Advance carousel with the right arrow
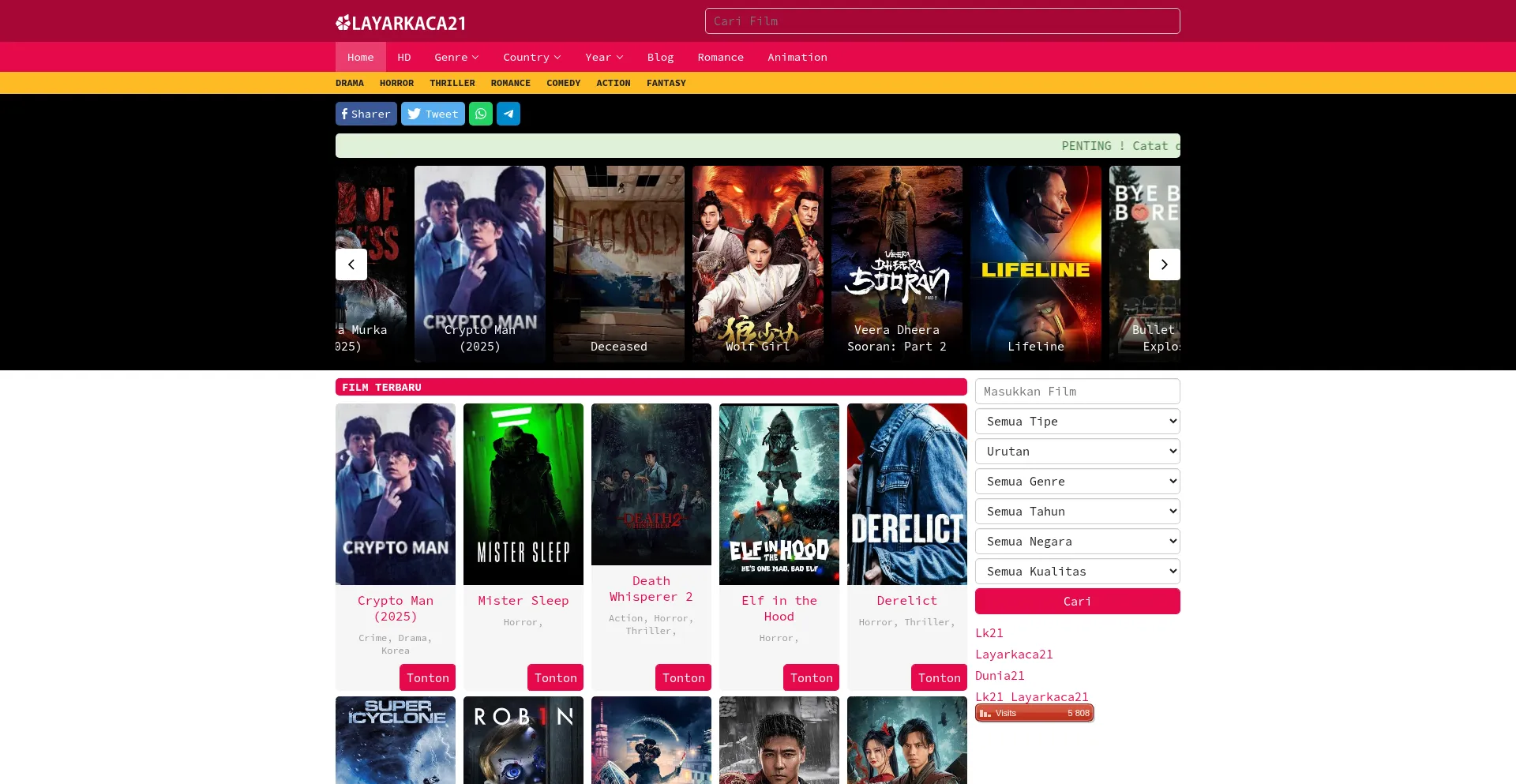1516x784 pixels. coord(1164,264)
